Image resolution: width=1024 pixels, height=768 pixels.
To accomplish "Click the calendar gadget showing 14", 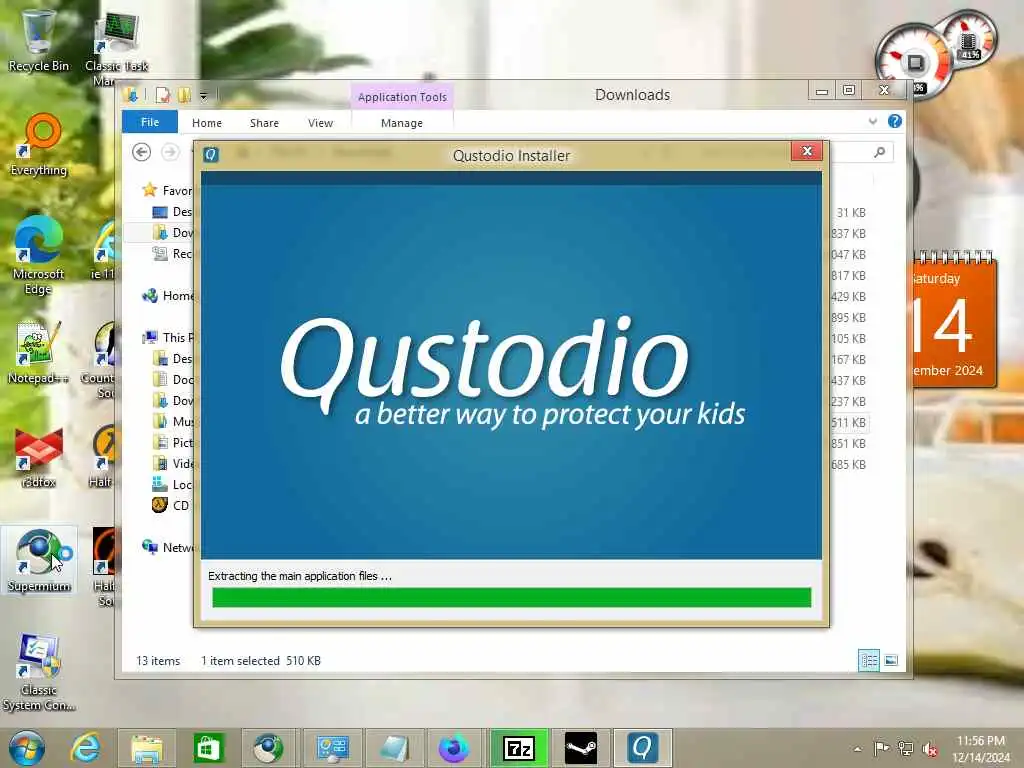I will pyautogui.click(x=954, y=321).
